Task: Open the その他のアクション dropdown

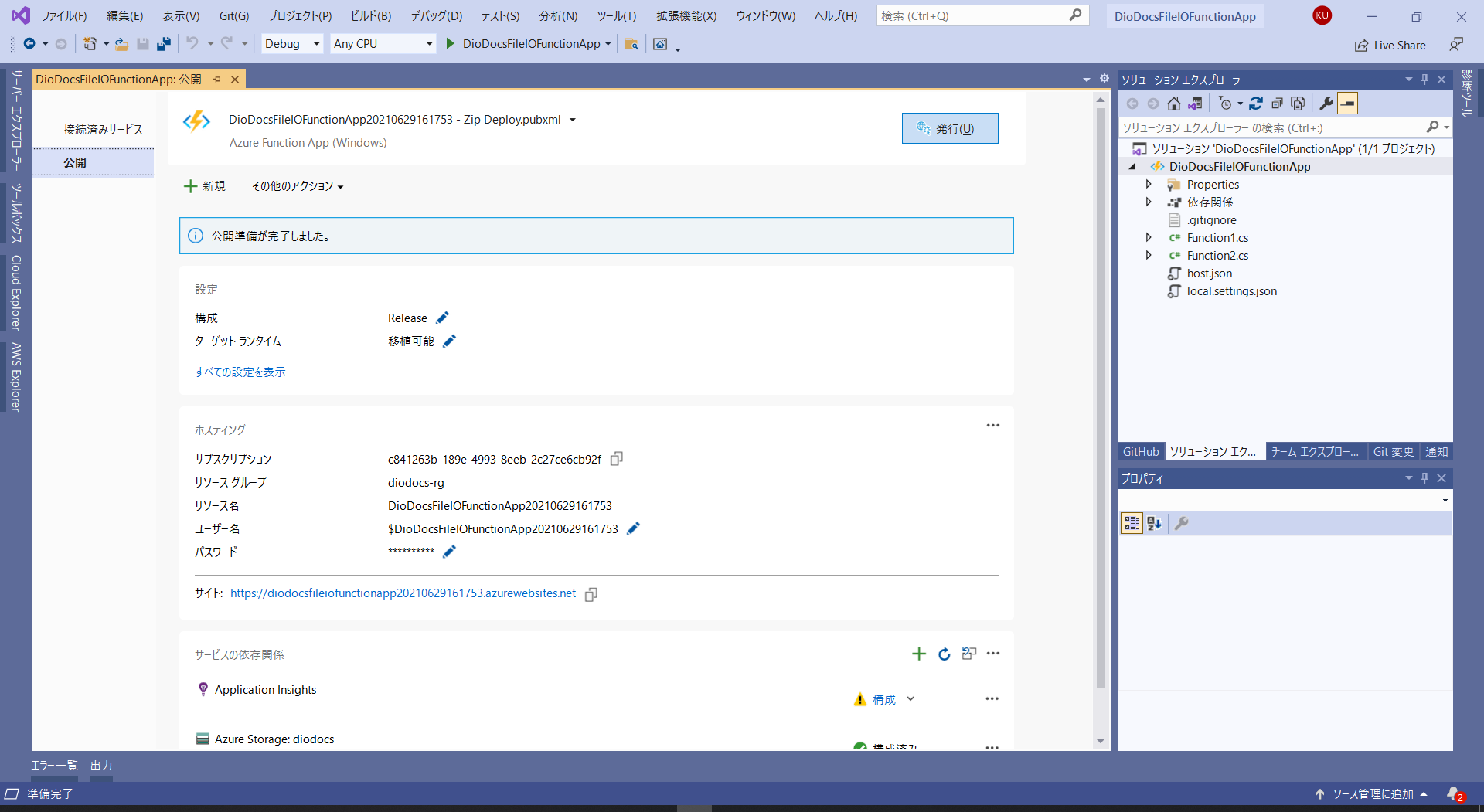Action: pyautogui.click(x=298, y=186)
